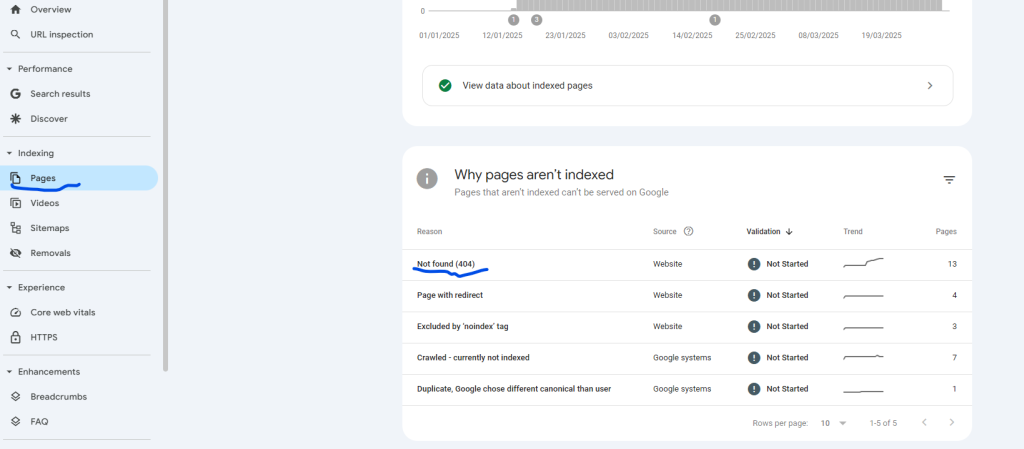
Task: Go to the previous page of table rows
Action: point(924,422)
